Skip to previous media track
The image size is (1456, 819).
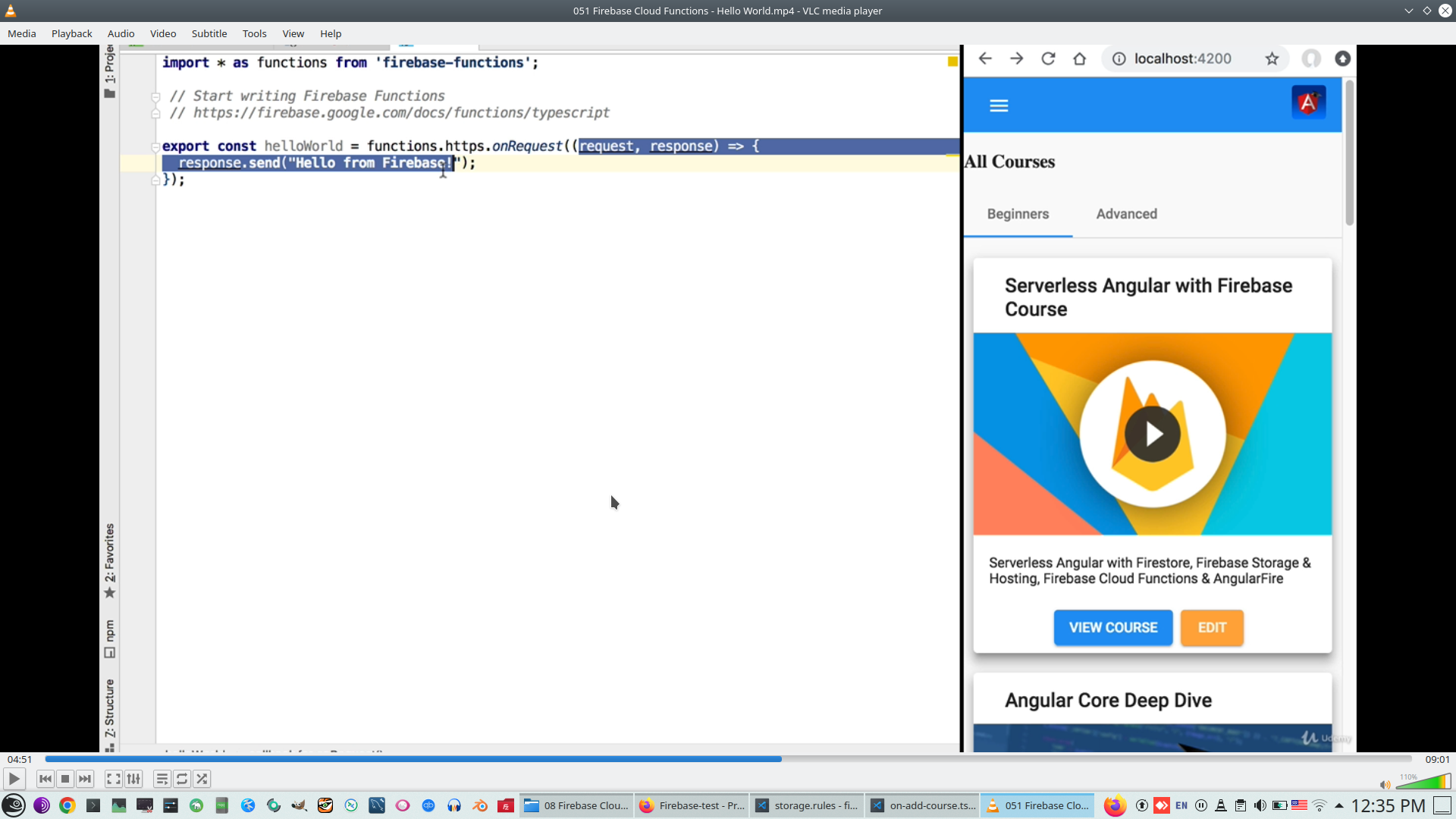[x=45, y=779]
